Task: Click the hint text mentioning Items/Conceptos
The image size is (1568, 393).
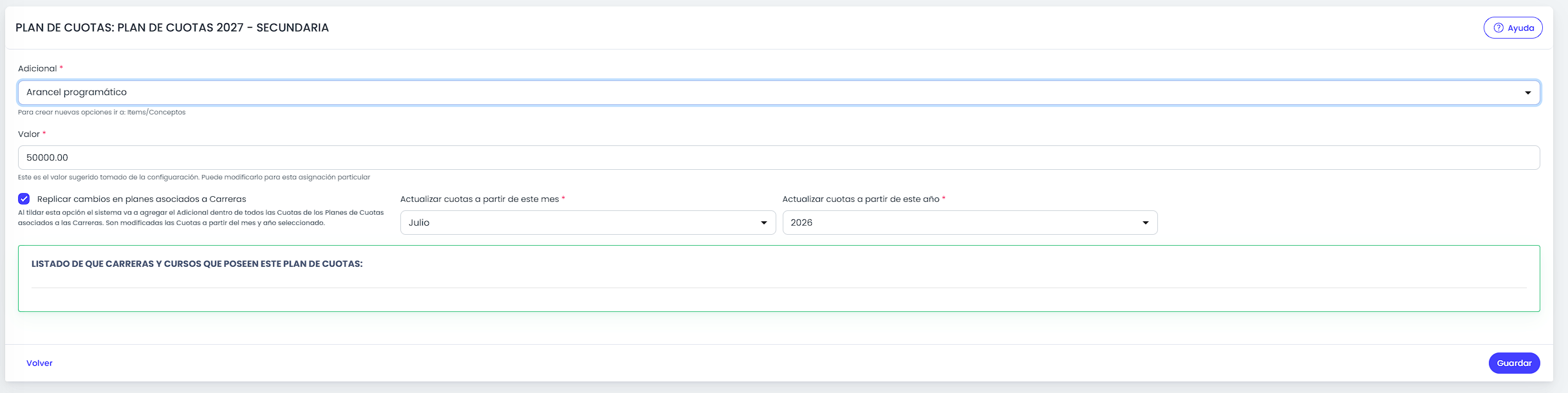Action: (x=102, y=113)
